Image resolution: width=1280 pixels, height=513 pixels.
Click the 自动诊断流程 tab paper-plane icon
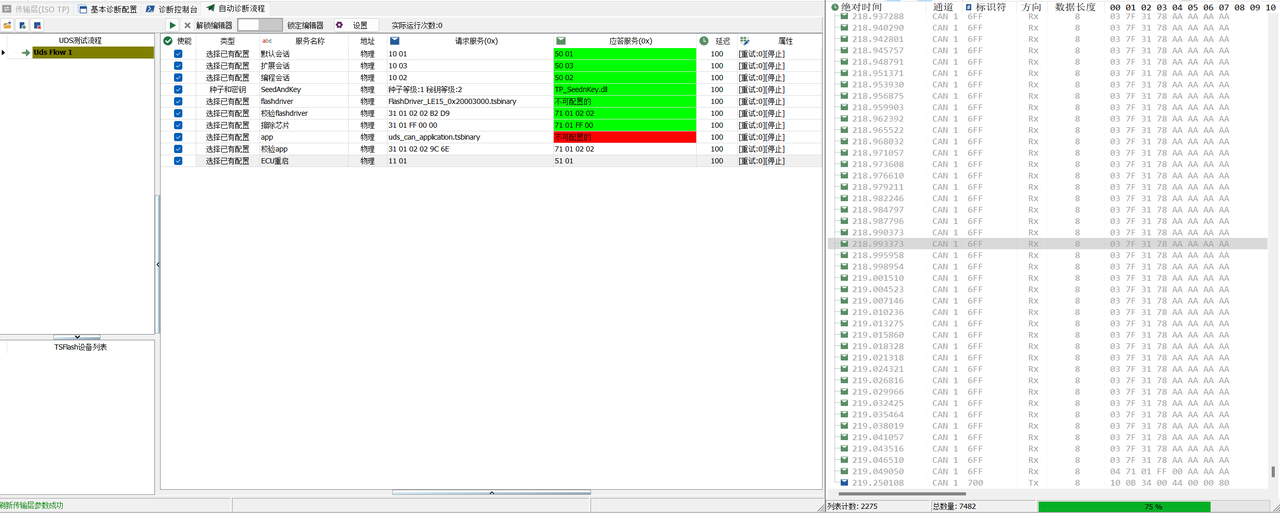[x=211, y=9]
